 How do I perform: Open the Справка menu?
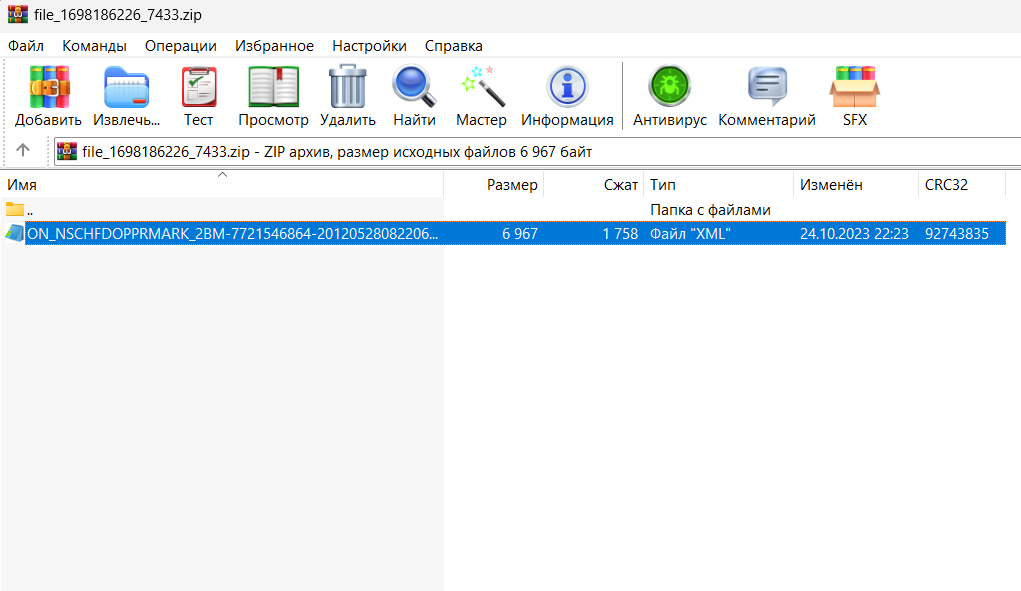tap(454, 46)
